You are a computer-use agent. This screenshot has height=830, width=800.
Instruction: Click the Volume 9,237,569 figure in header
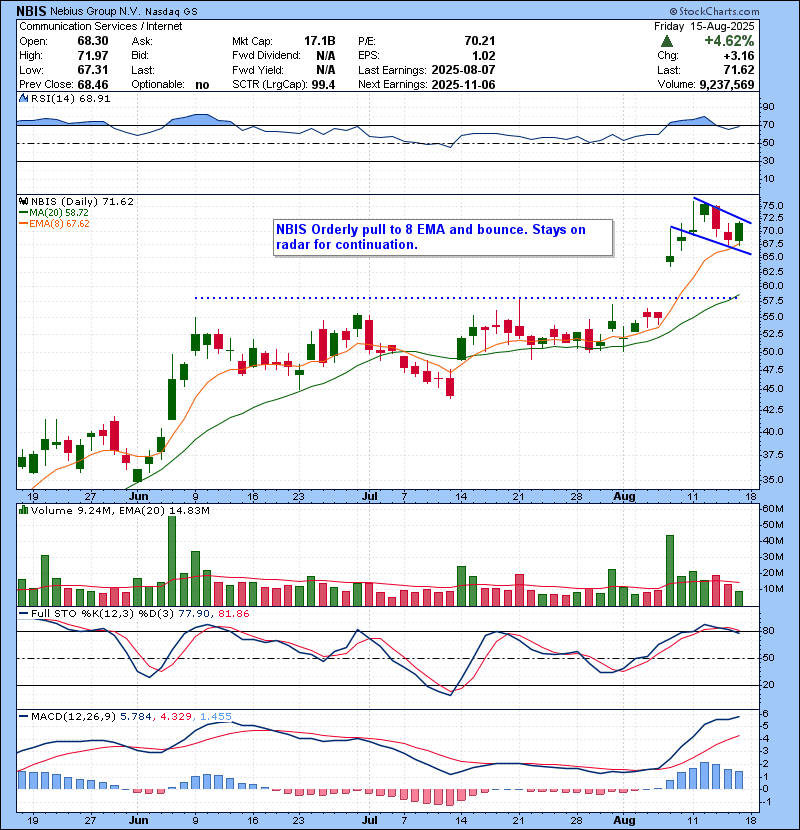727,84
